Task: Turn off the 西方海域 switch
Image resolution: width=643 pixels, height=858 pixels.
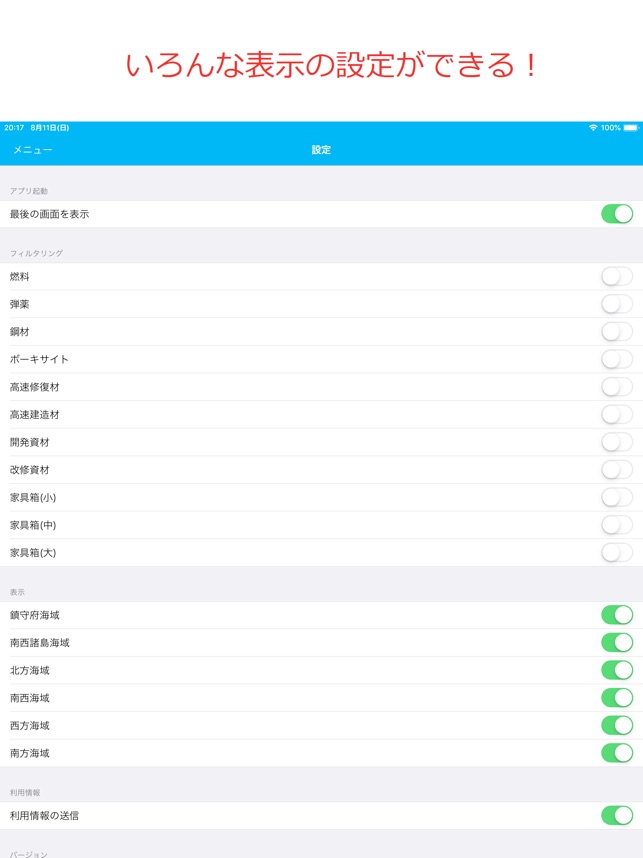Action: 617,726
